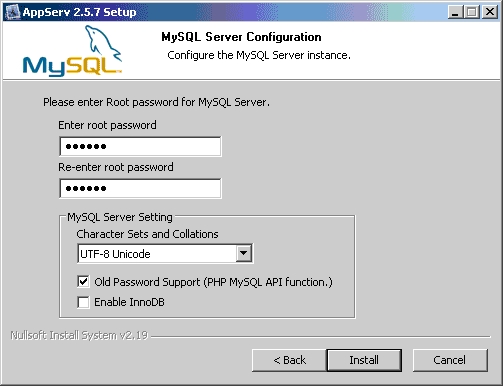Click the MySQL Server Configuration heading

point(241,37)
